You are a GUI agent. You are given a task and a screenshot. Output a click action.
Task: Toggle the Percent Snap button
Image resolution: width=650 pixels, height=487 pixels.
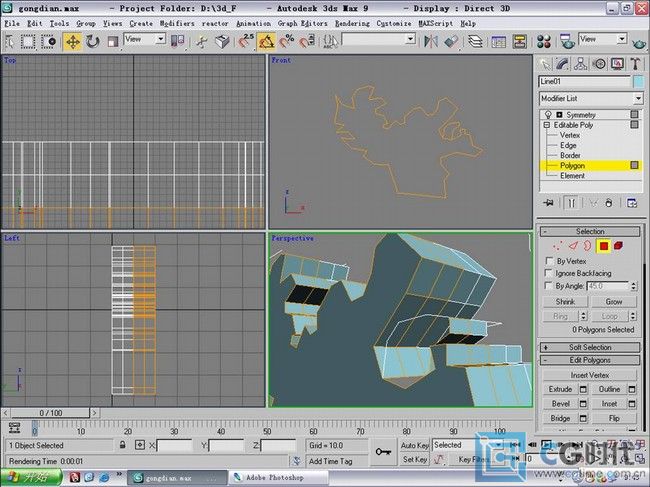(287, 41)
